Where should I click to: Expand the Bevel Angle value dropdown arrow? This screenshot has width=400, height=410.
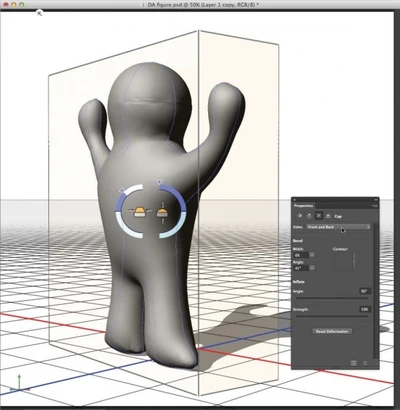[x=312, y=268]
